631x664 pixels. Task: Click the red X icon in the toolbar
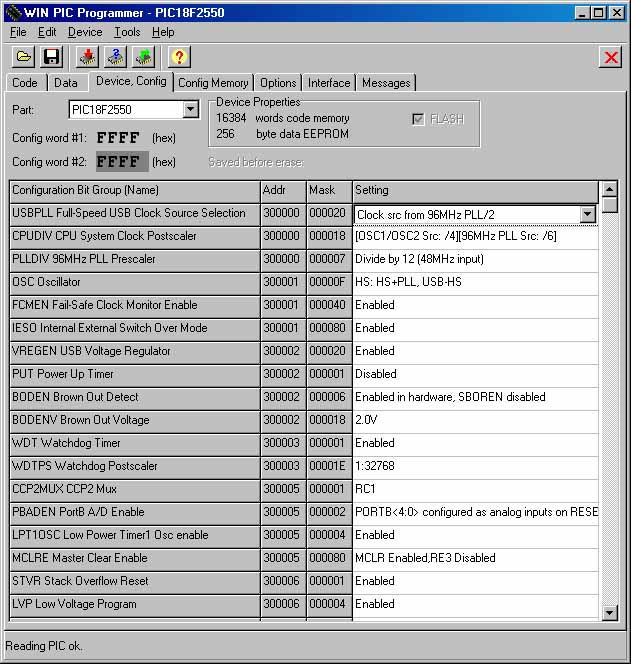611,57
